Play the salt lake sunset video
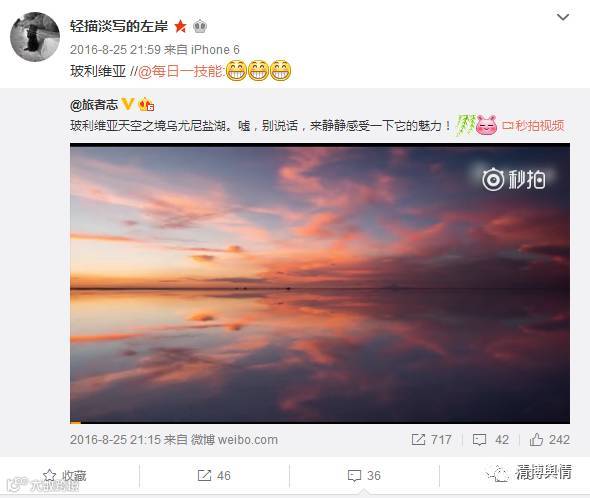 pos(320,283)
